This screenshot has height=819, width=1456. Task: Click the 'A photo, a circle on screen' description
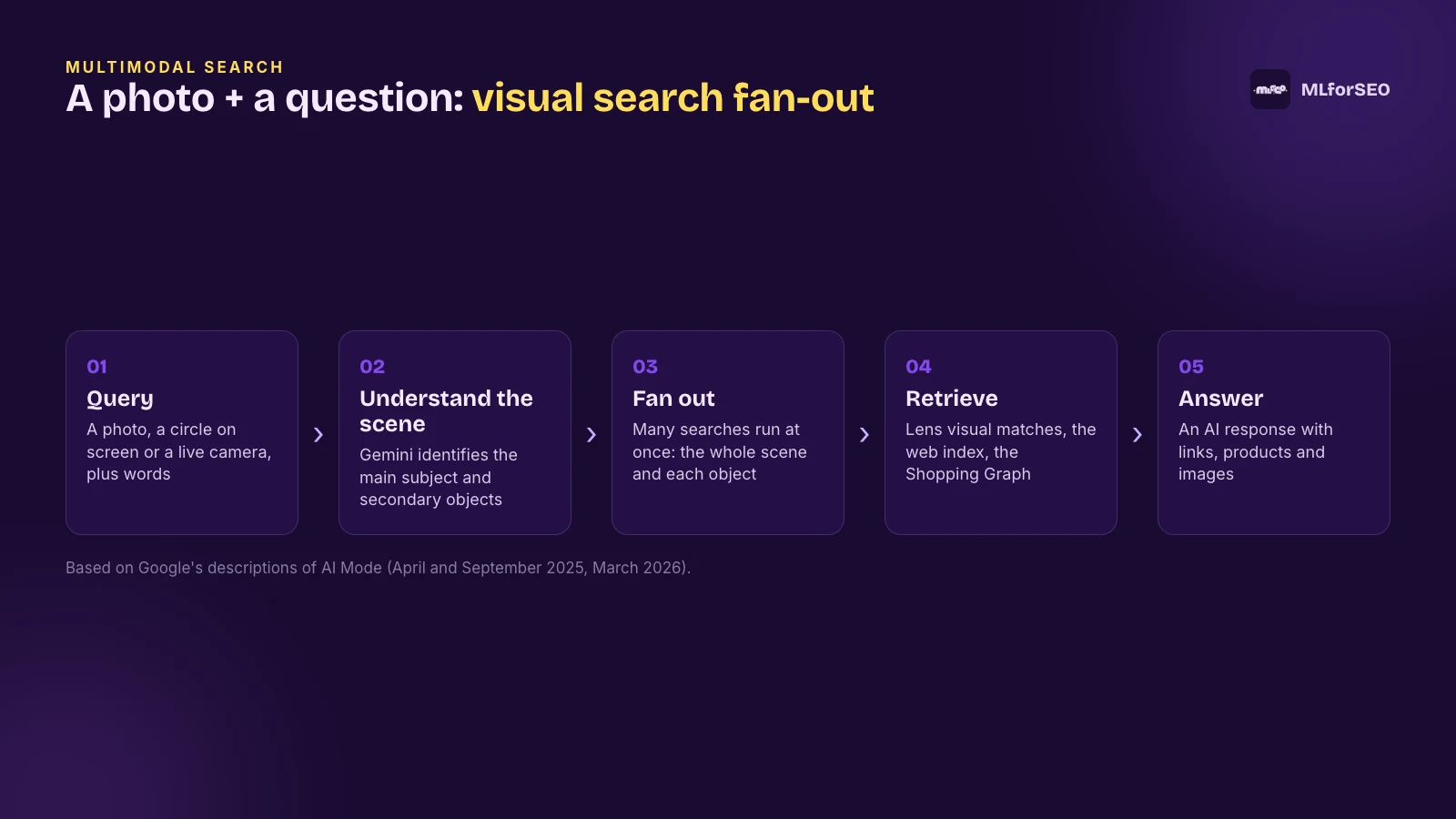178,451
